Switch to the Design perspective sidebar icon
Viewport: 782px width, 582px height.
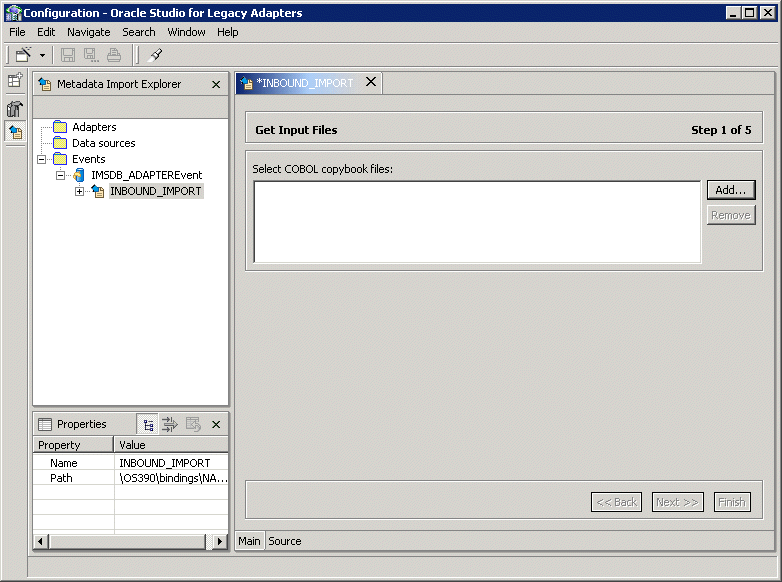point(15,108)
